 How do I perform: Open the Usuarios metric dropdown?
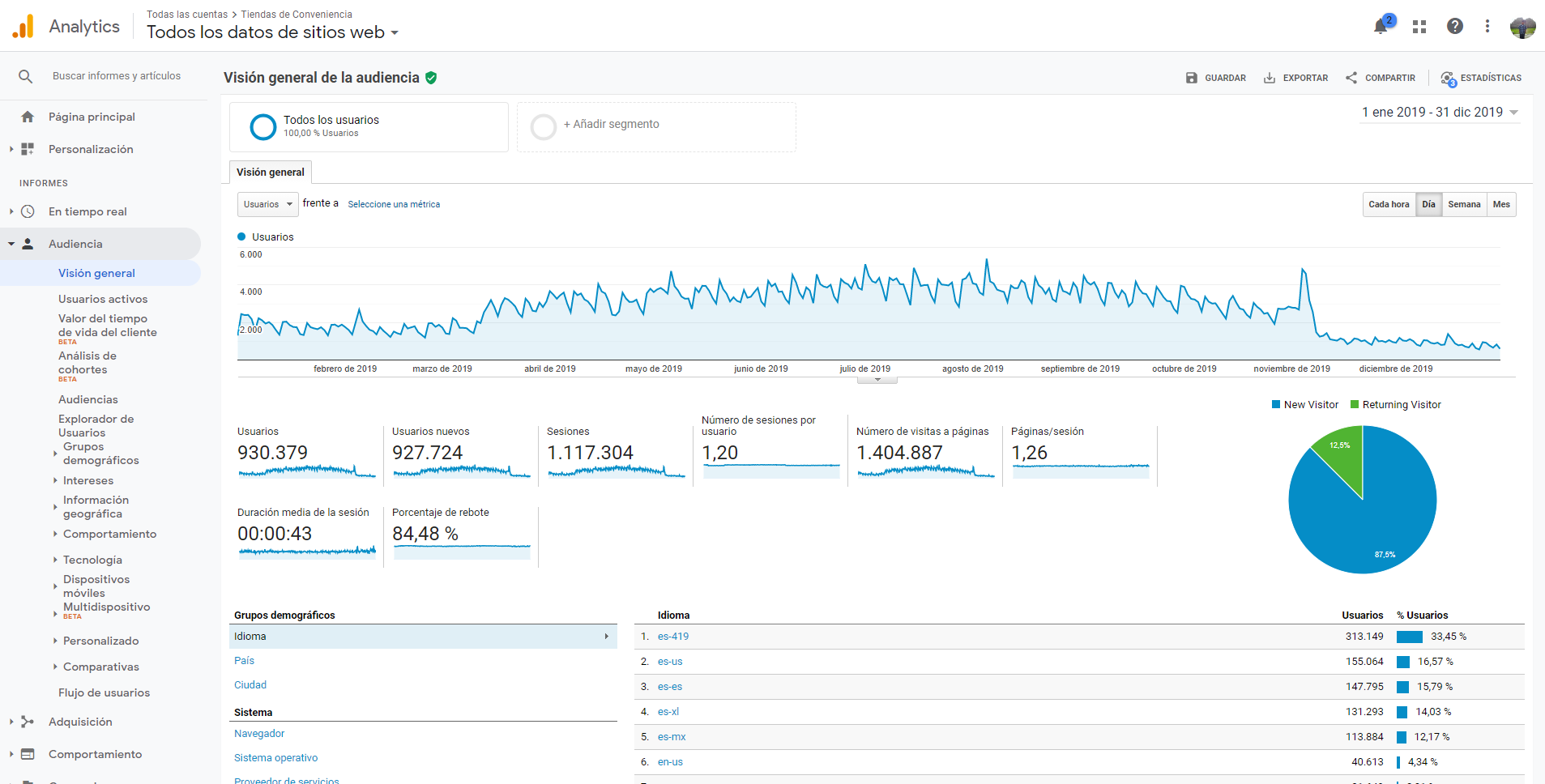point(267,204)
